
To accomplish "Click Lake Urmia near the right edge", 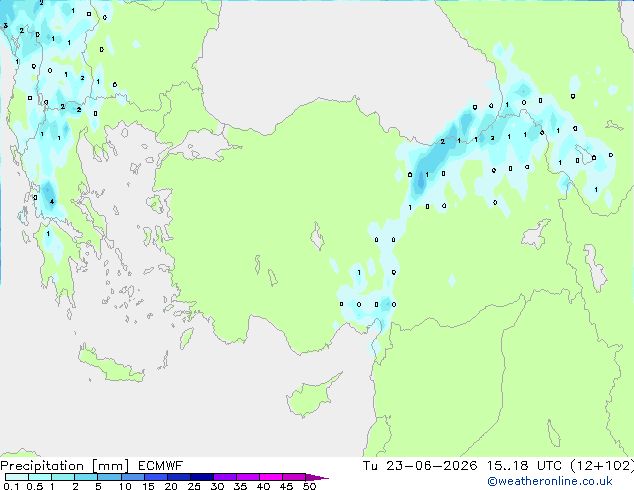I will (595, 268).
